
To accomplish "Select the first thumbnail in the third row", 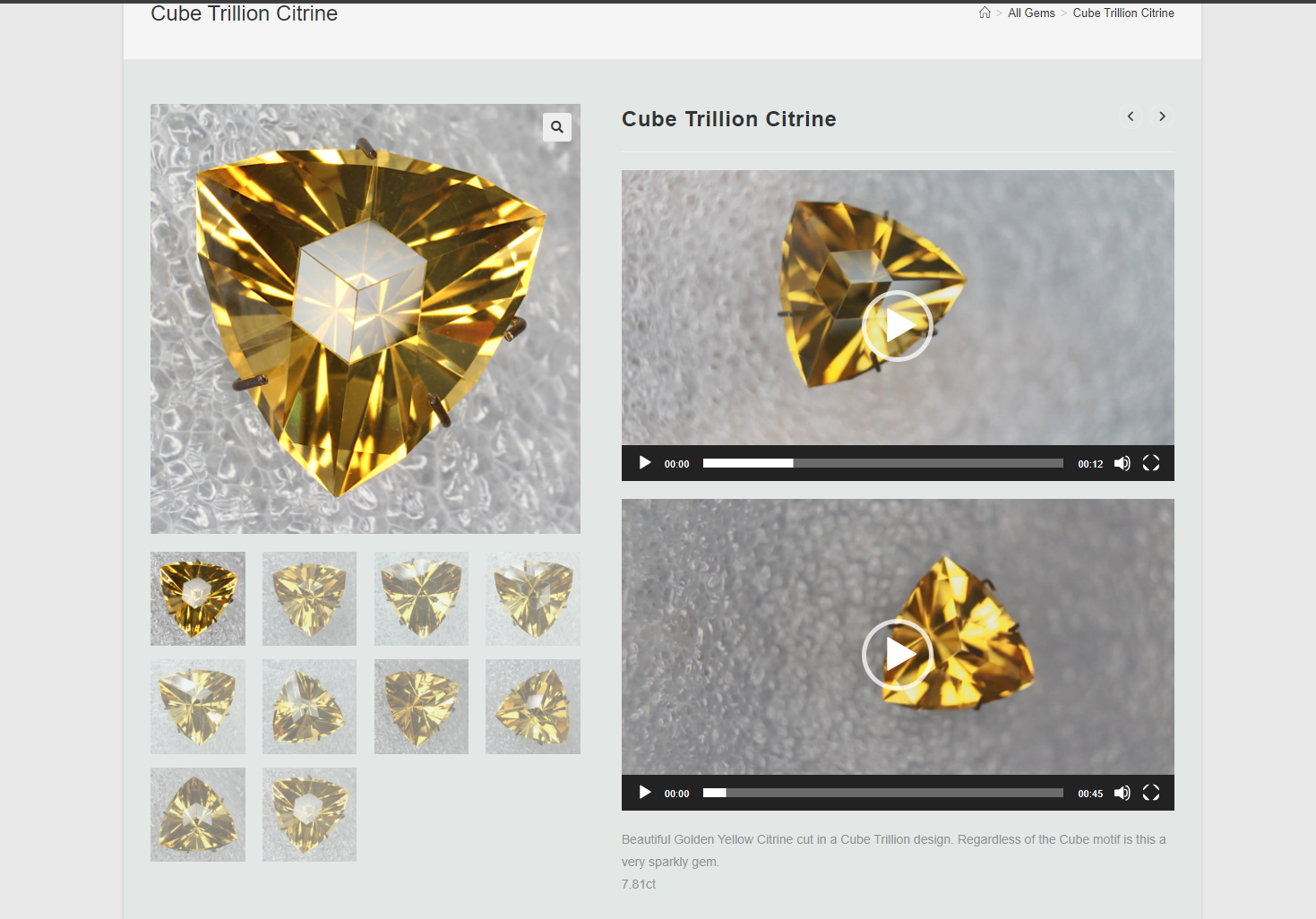I will (x=198, y=814).
